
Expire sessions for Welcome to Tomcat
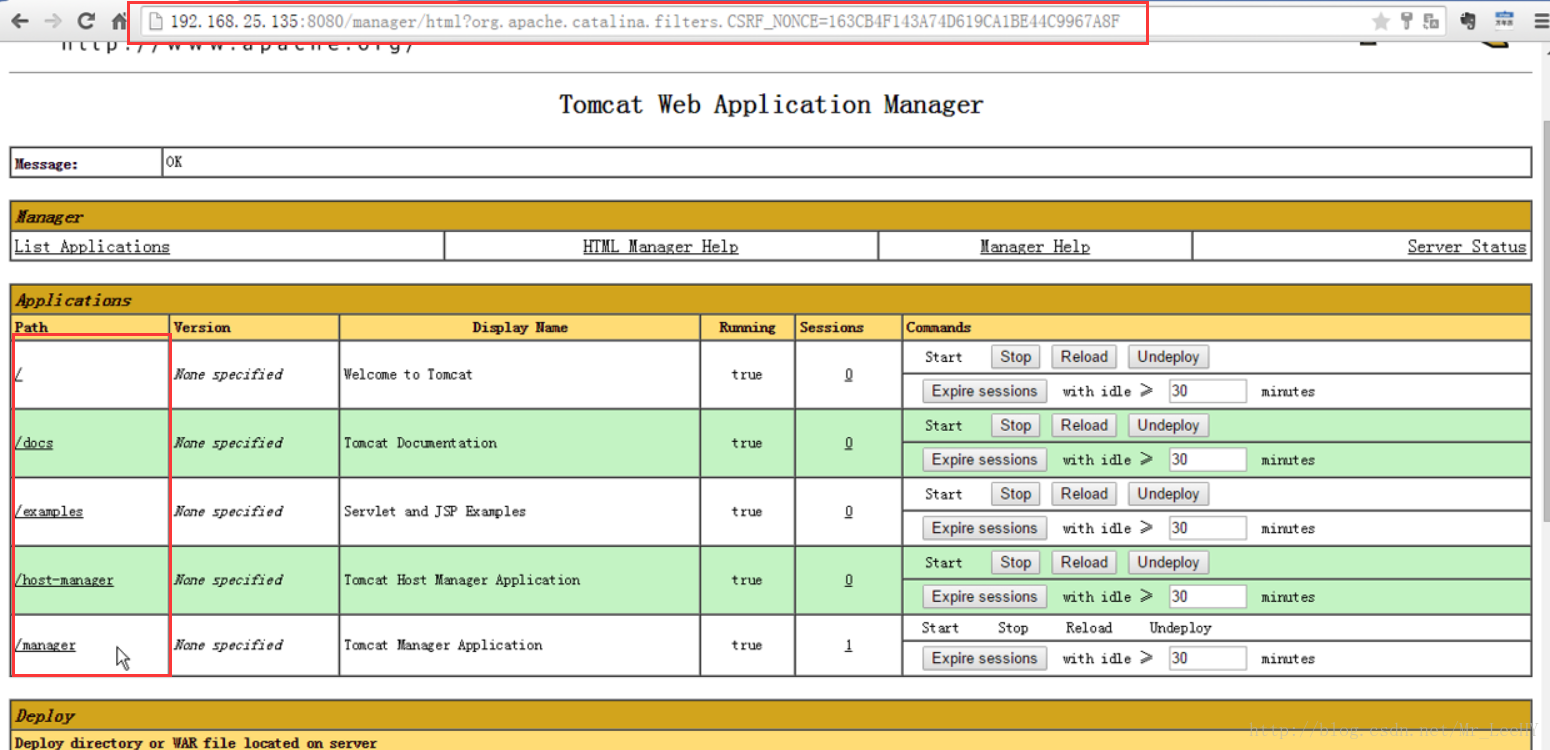click(984, 391)
